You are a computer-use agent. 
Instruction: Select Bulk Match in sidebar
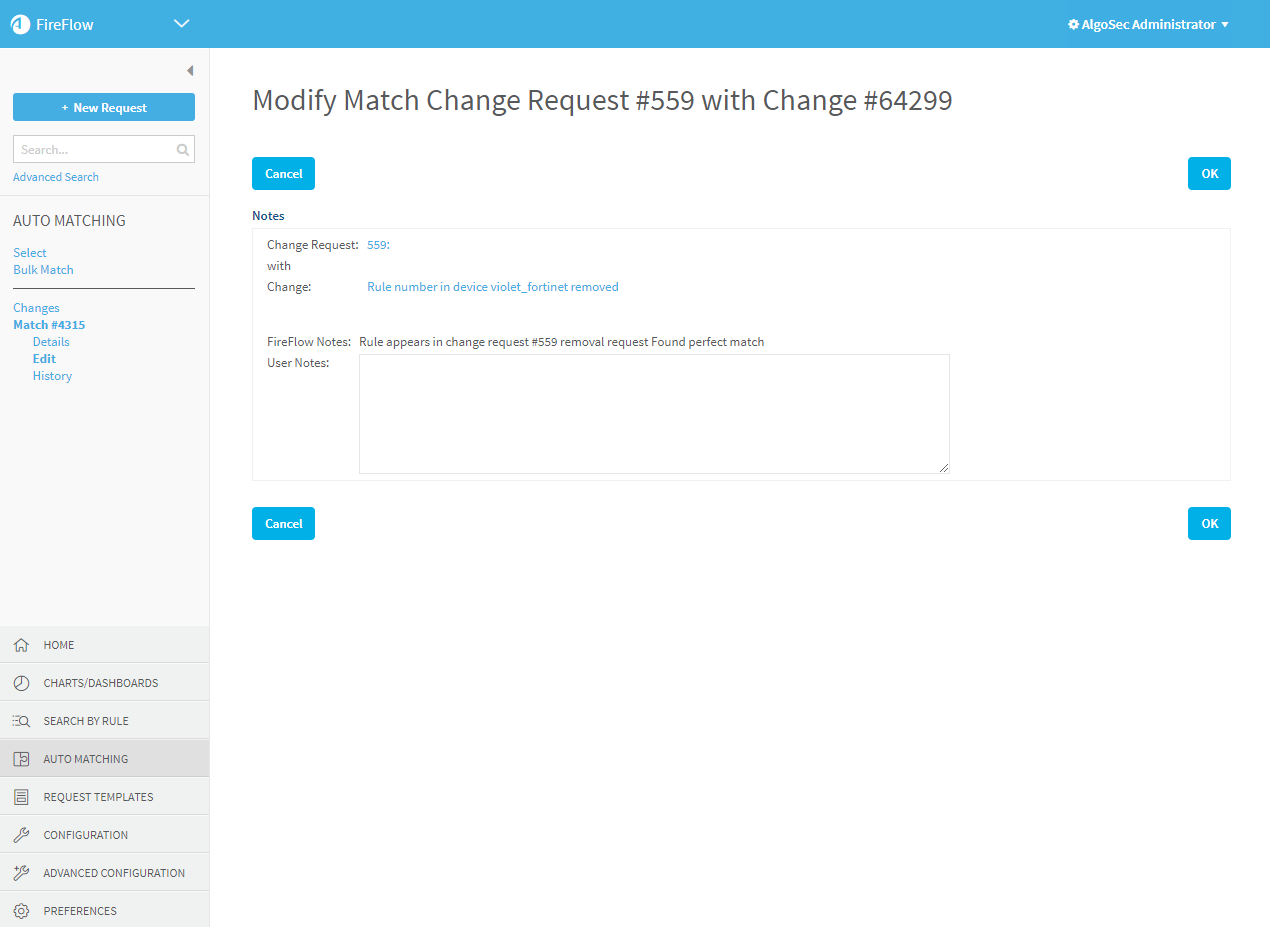pos(43,270)
